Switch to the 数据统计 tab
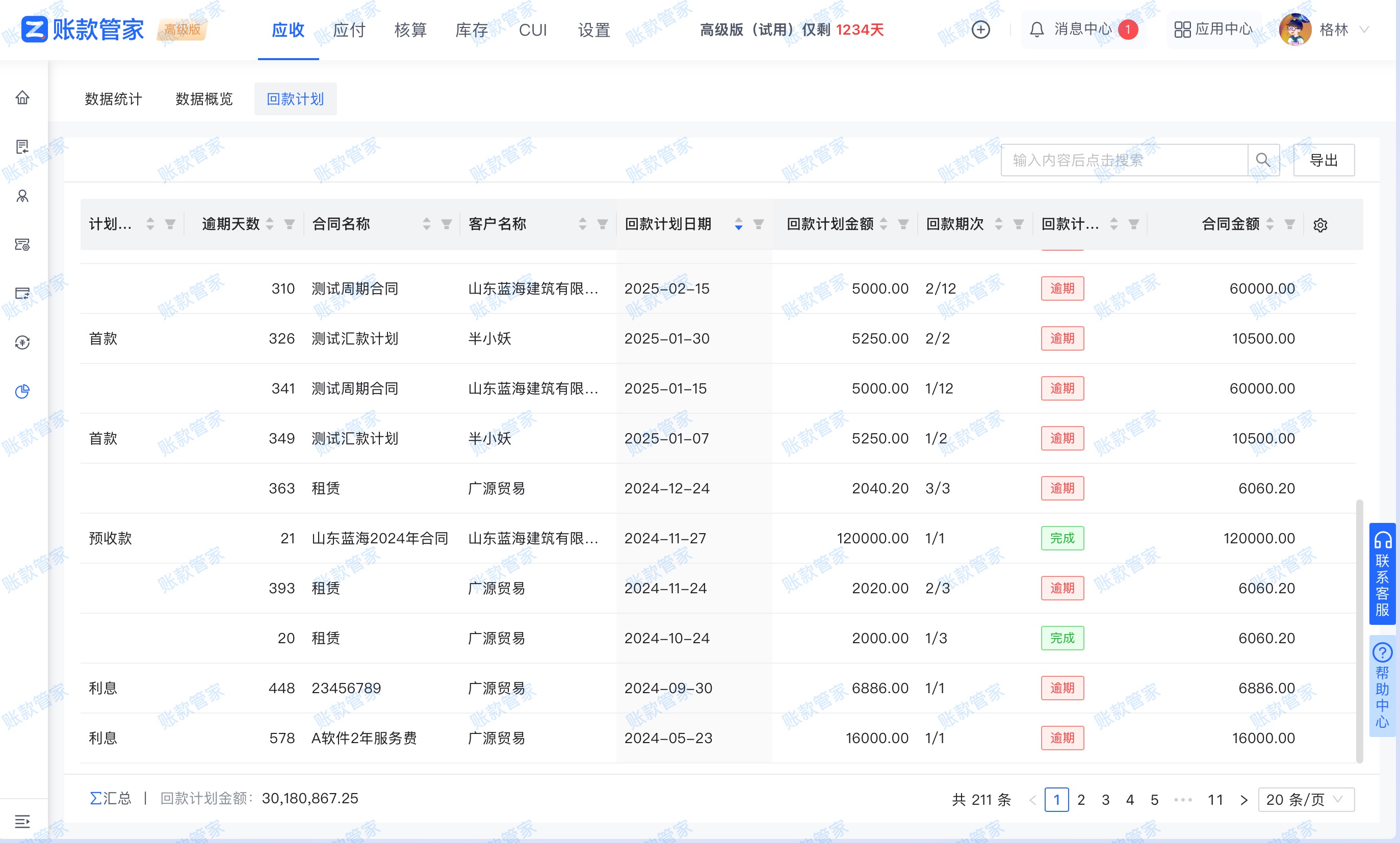The height and width of the screenshot is (843, 1400). pyautogui.click(x=113, y=98)
